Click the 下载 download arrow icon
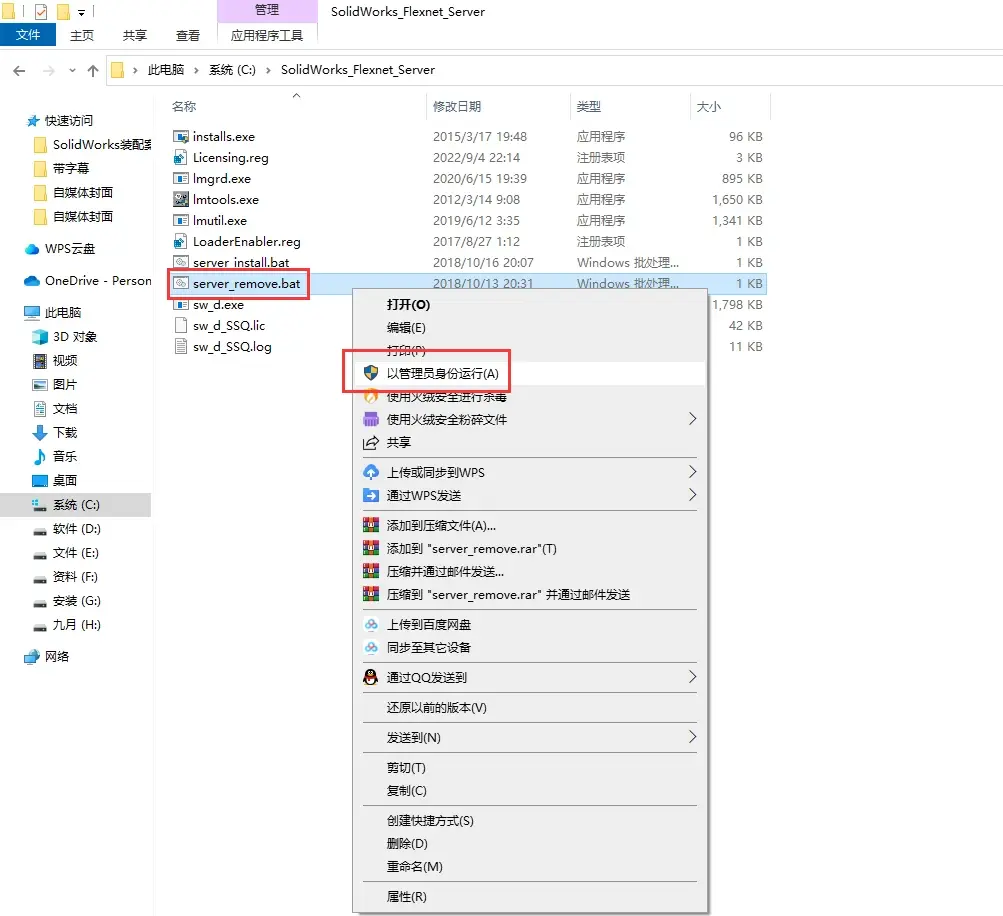The width and height of the screenshot is (1003, 916). [40, 433]
